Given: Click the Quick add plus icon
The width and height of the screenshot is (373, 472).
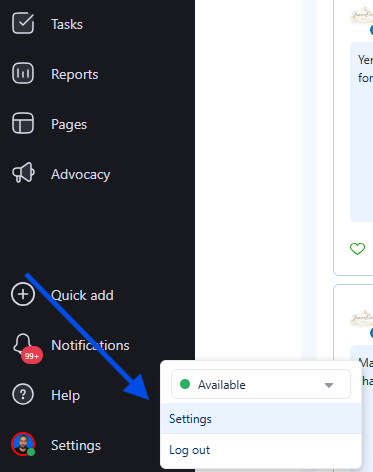Looking at the screenshot, I should pyautogui.click(x=23, y=294).
